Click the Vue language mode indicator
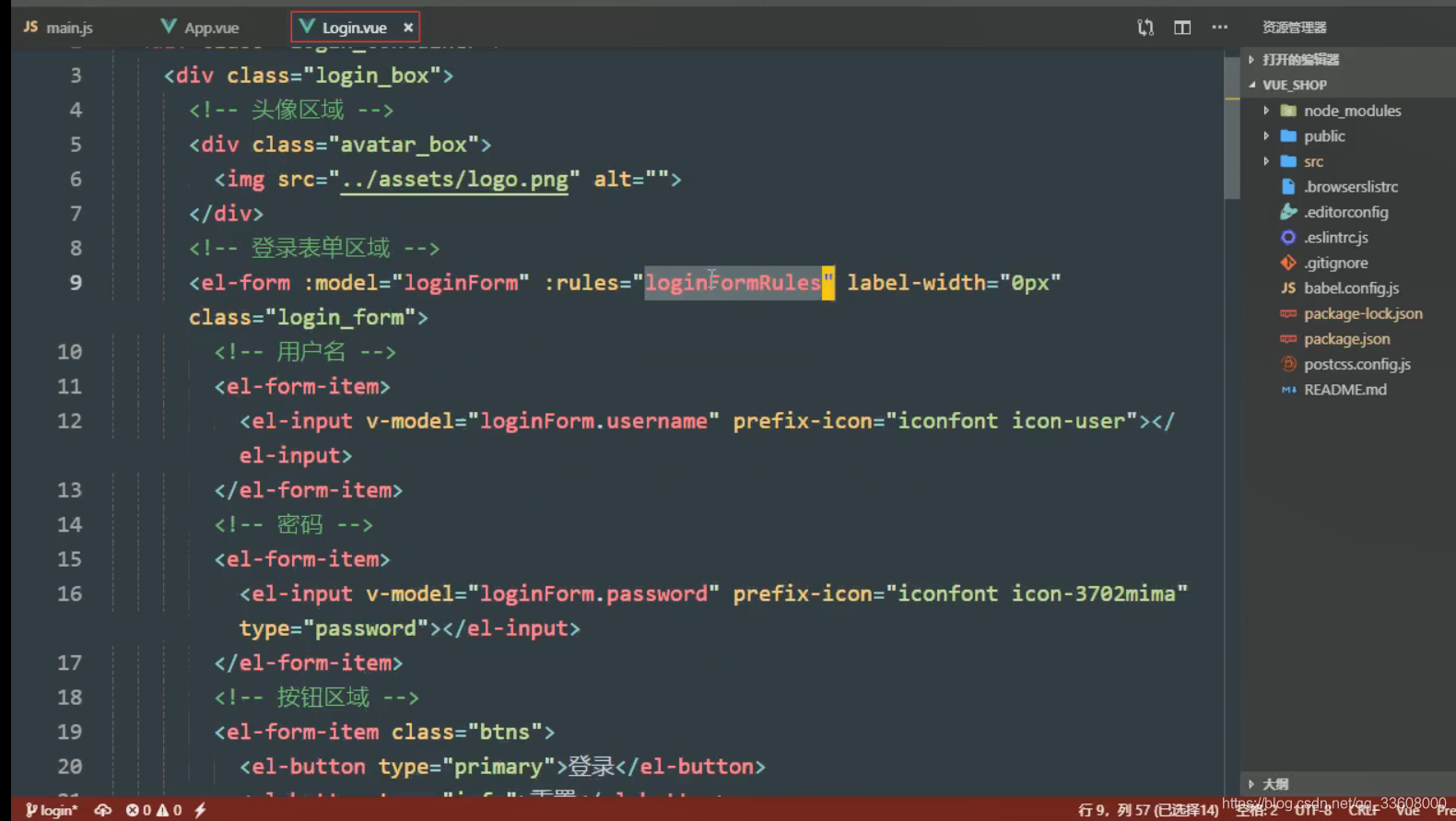 1407,810
